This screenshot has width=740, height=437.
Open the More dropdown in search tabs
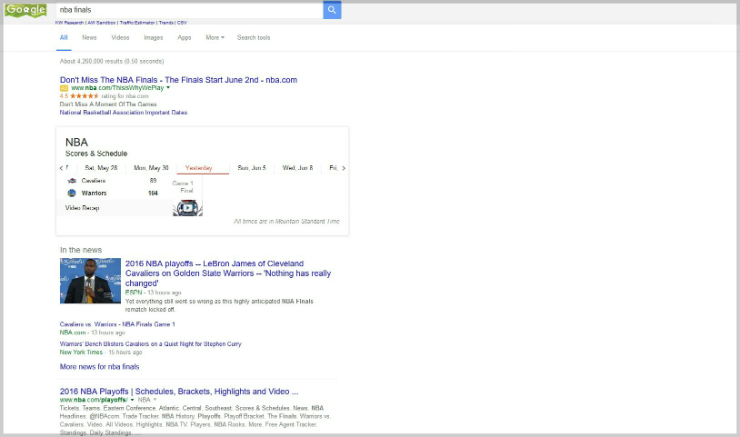point(215,38)
